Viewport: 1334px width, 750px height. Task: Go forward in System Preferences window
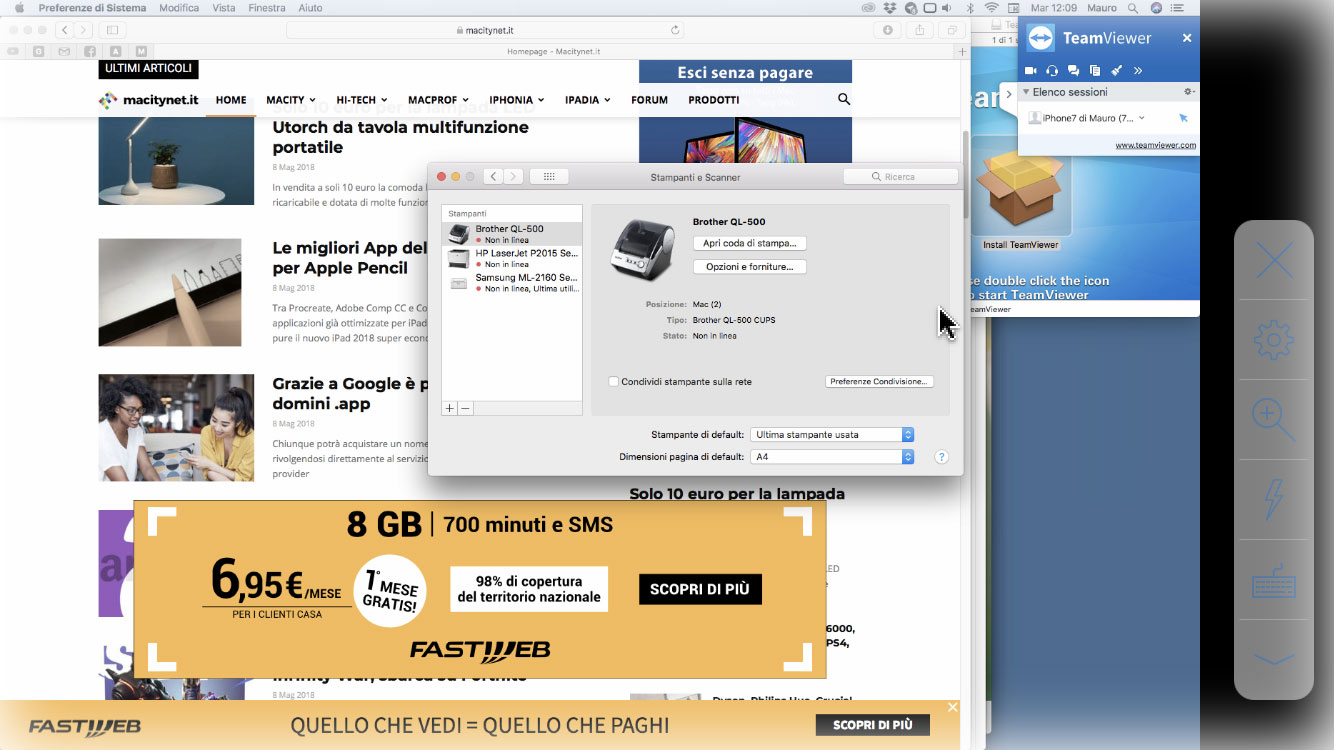[x=514, y=177]
